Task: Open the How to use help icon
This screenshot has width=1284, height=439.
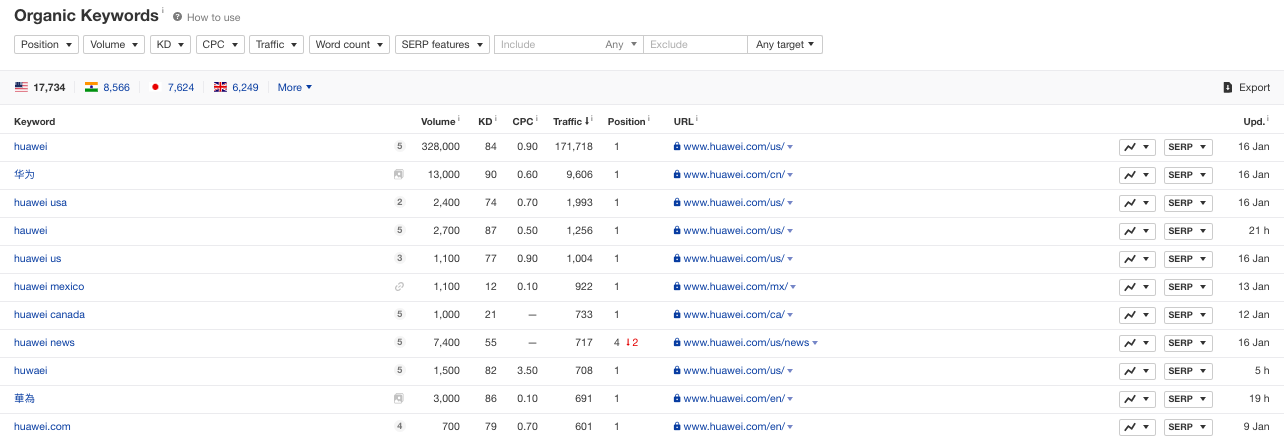Action: (177, 18)
